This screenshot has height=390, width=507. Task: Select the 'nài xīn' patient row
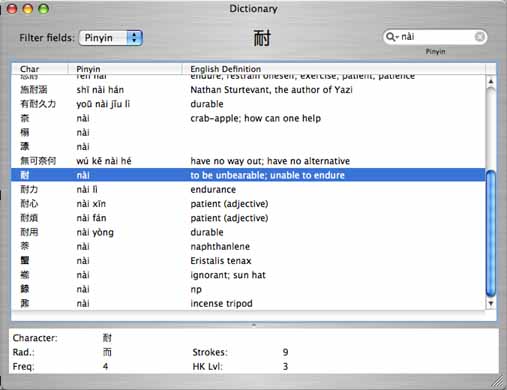click(x=248, y=204)
